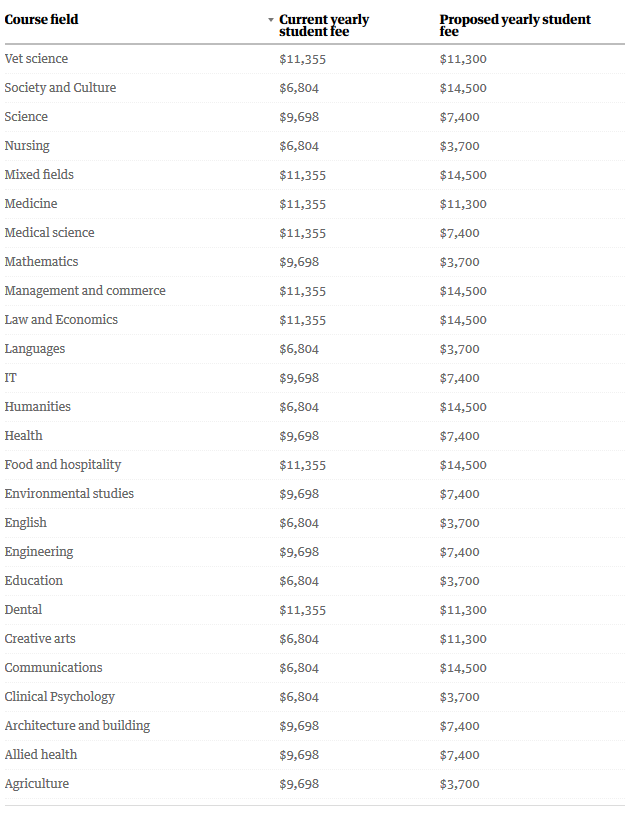626x813 pixels.
Task: Click the Humanities row label
Action: pyautogui.click(x=37, y=407)
